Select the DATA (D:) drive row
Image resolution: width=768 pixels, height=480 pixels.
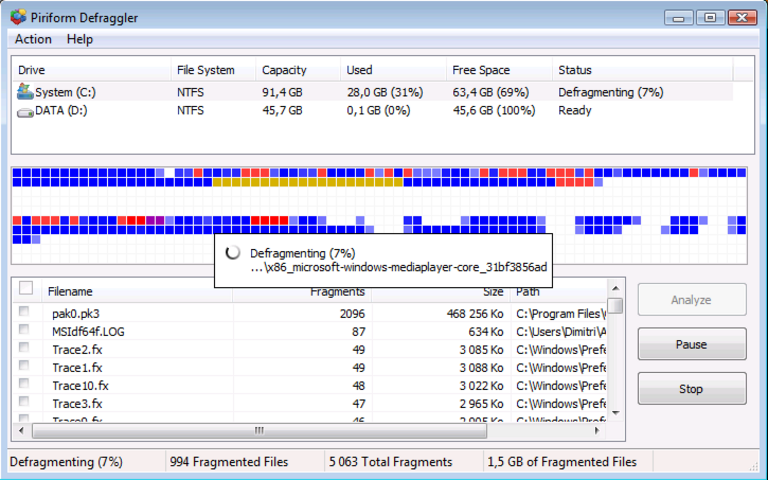coord(373,111)
